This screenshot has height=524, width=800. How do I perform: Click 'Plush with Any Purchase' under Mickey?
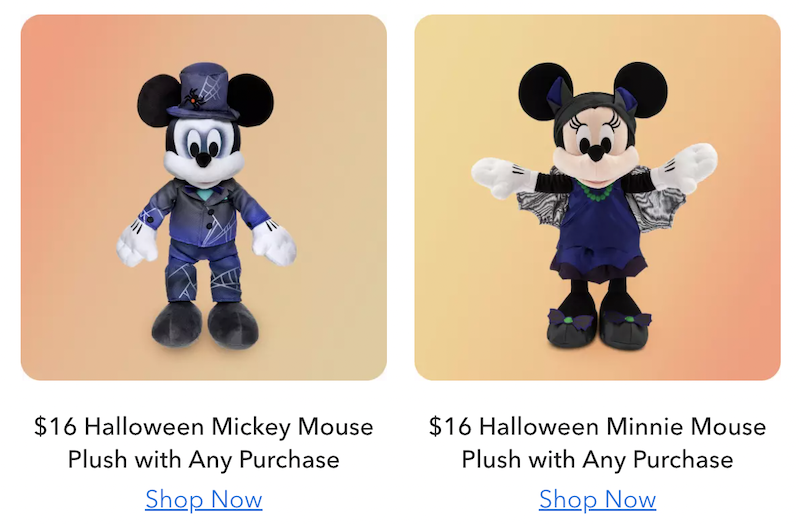pos(204,460)
